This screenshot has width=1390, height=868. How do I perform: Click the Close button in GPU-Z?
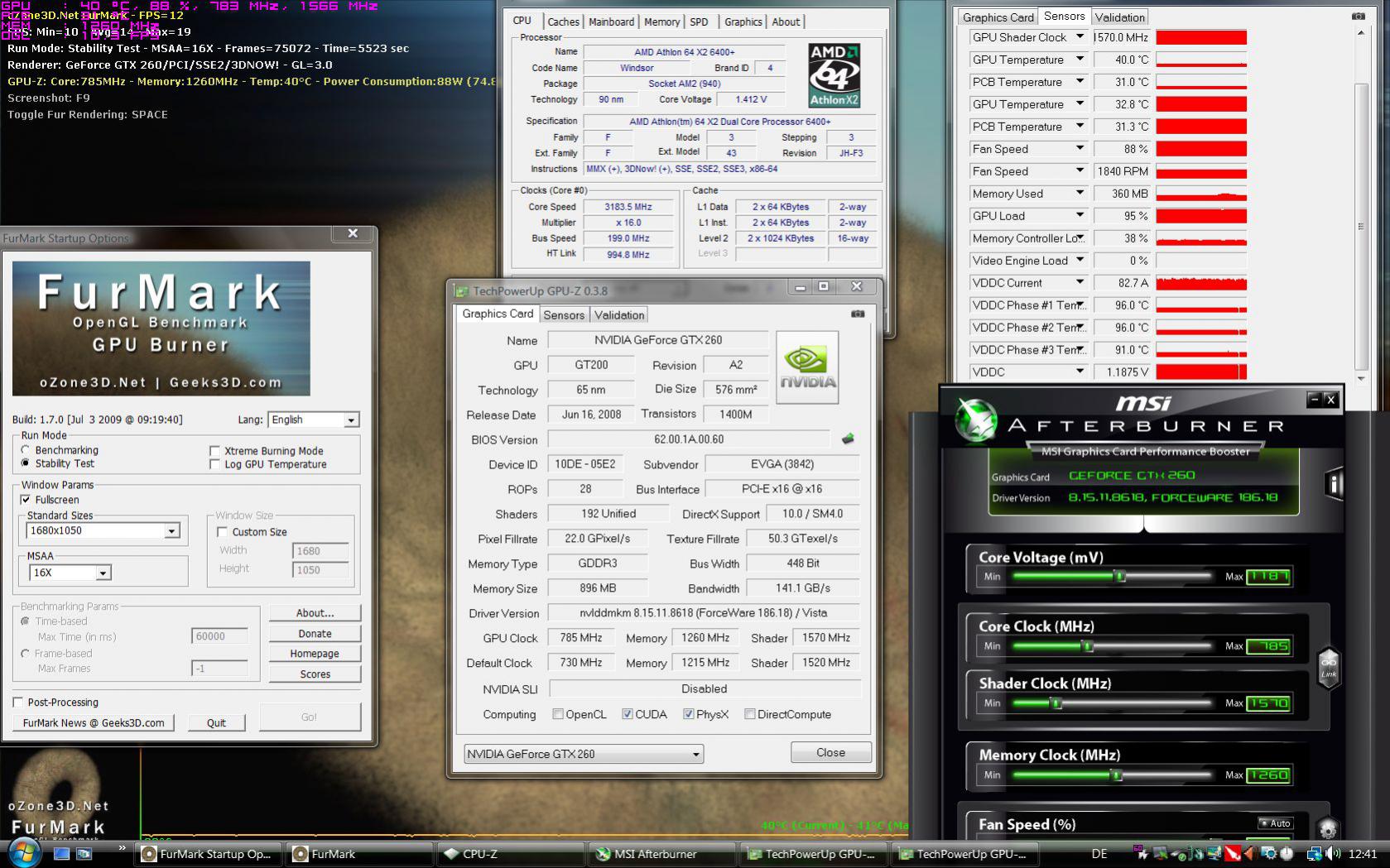tap(830, 752)
